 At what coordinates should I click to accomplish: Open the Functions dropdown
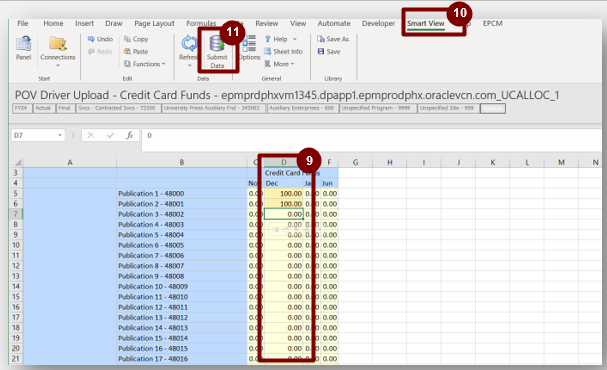145,64
